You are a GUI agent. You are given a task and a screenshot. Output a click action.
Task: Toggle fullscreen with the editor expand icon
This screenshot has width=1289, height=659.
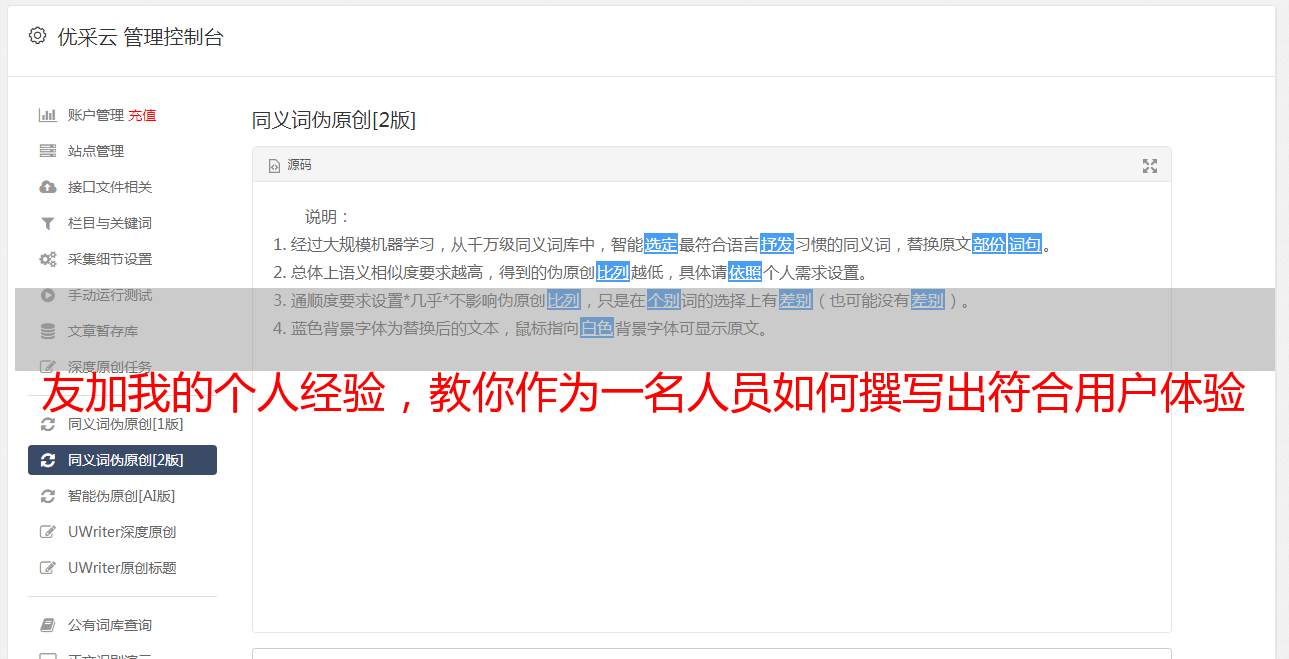(x=1150, y=166)
